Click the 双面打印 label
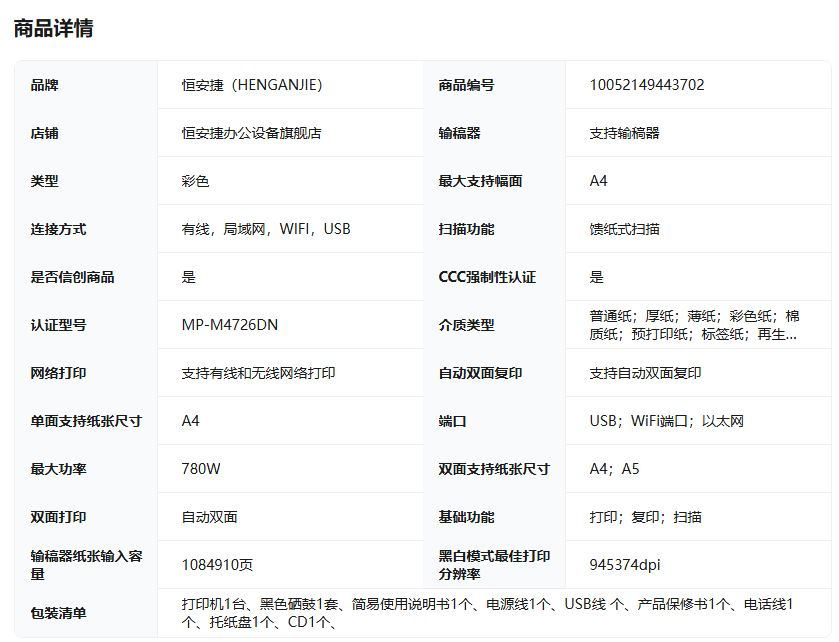839x642 pixels. pyautogui.click(x=58, y=517)
